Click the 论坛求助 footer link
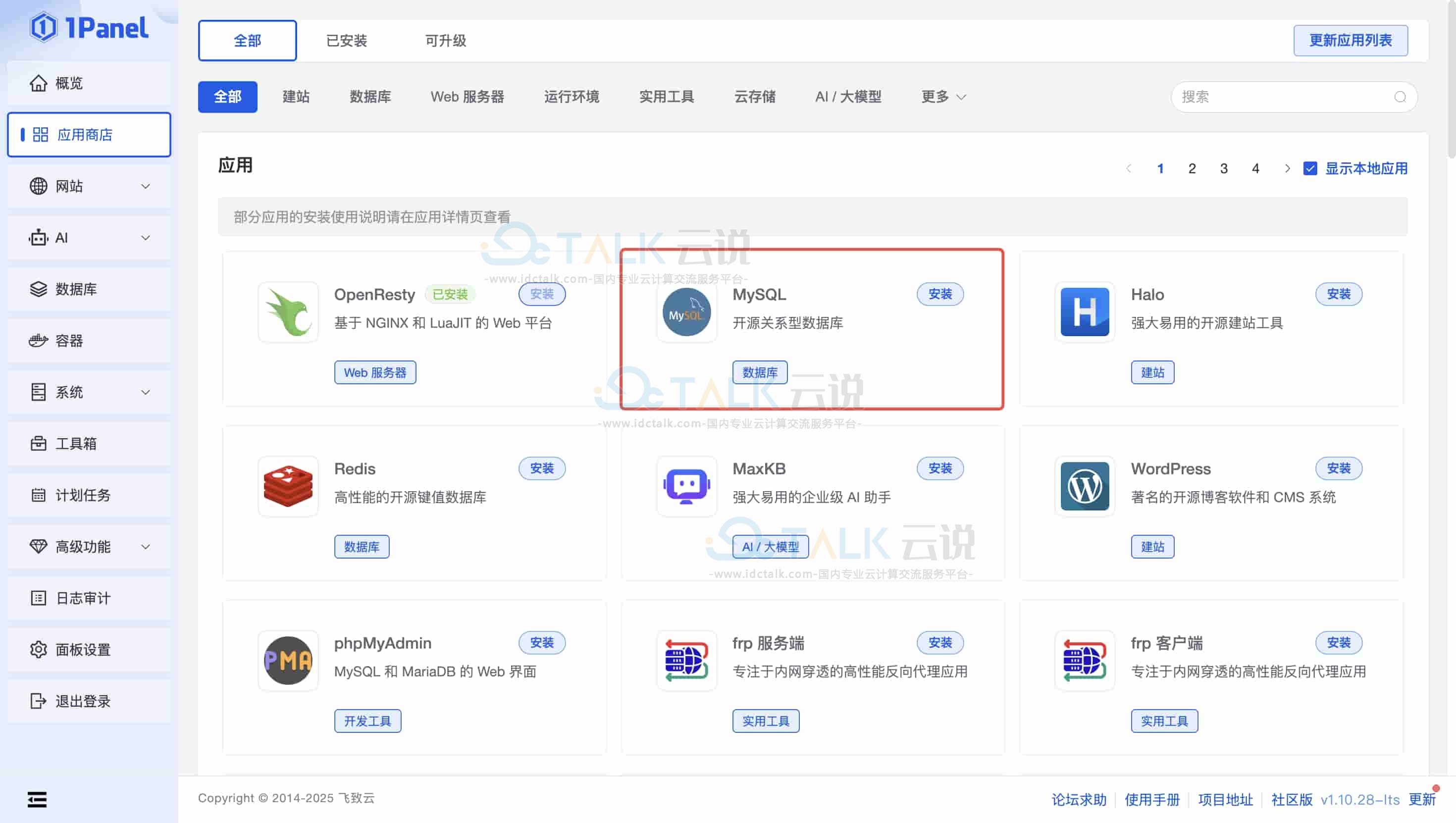 (1079, 799)
